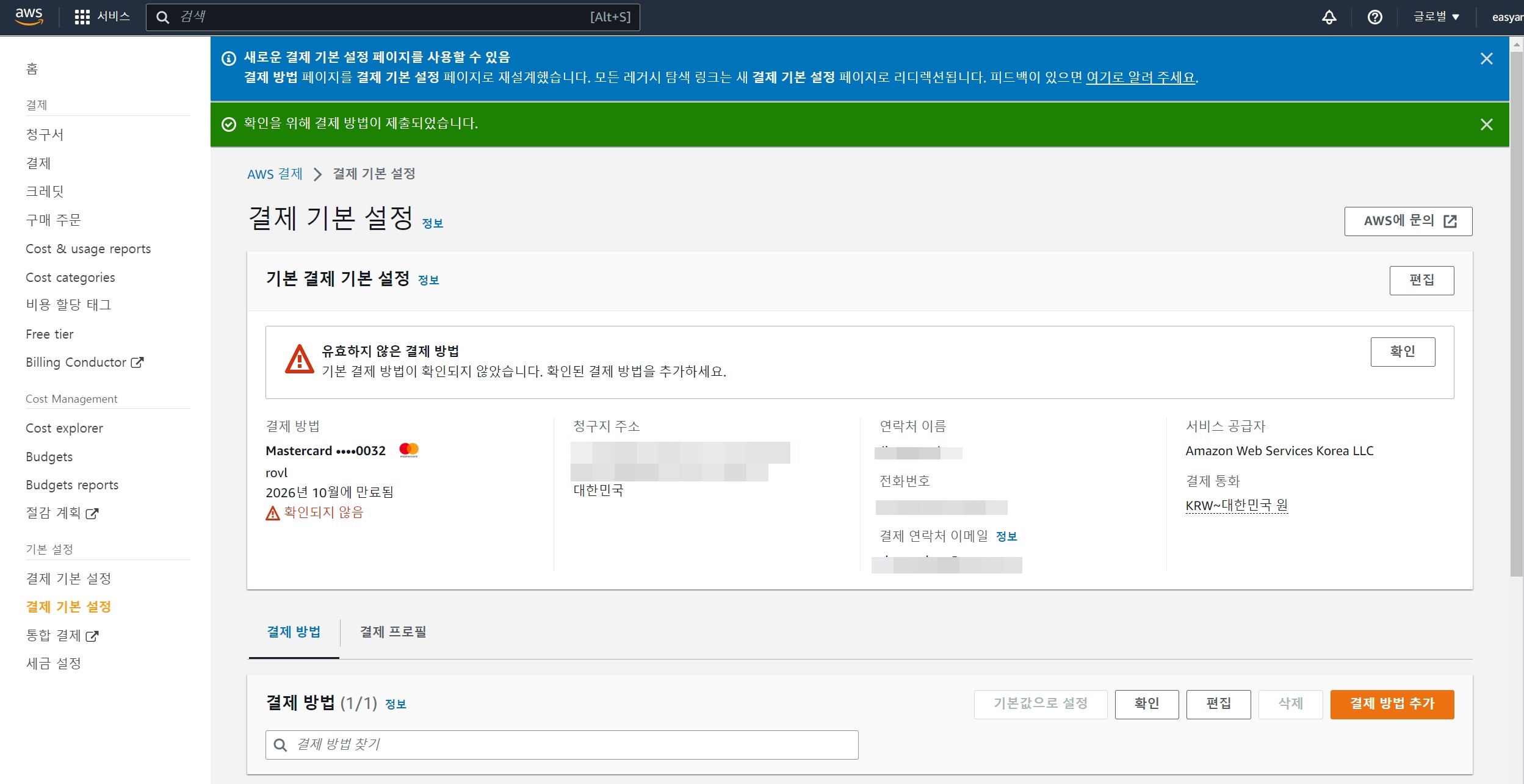Switch to the 결제 방법 tab
1524x784 pixels.
pos(294,632)
